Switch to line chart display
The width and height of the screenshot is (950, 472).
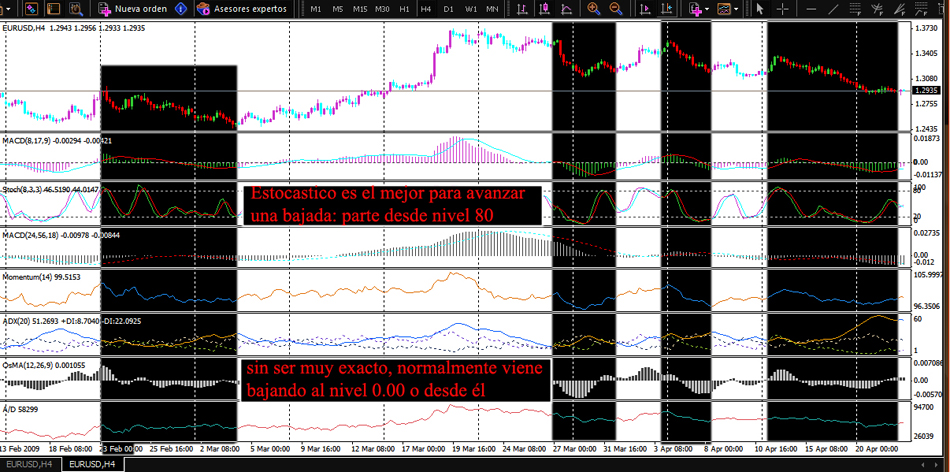pyautogui.click(x=569, y=8)
